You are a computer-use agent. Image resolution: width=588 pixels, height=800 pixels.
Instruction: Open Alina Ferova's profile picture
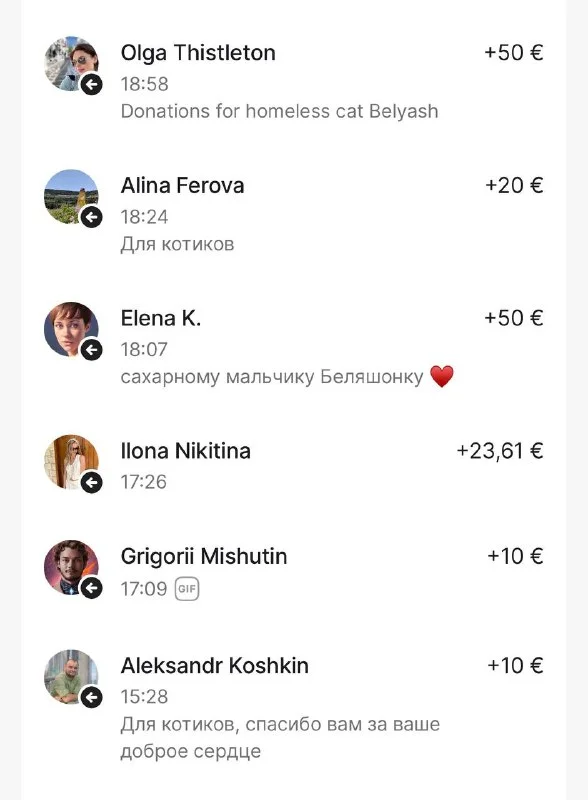pos(71,196)
